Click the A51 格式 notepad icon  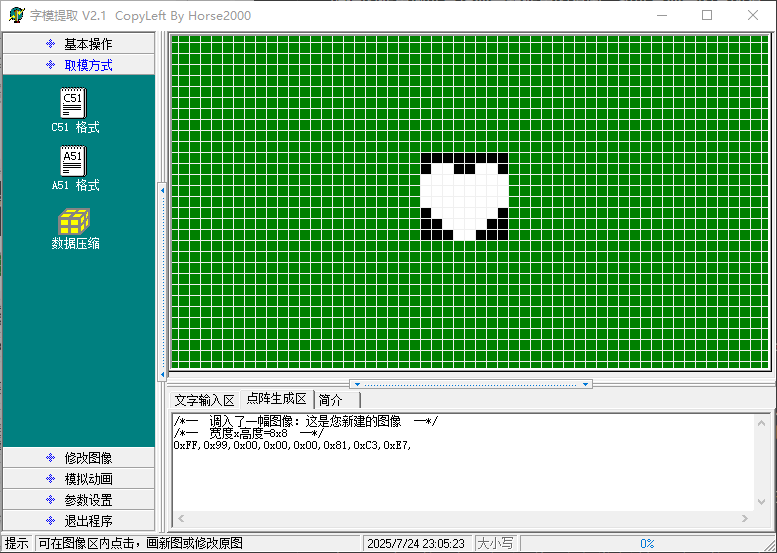(x=74, y=161)
